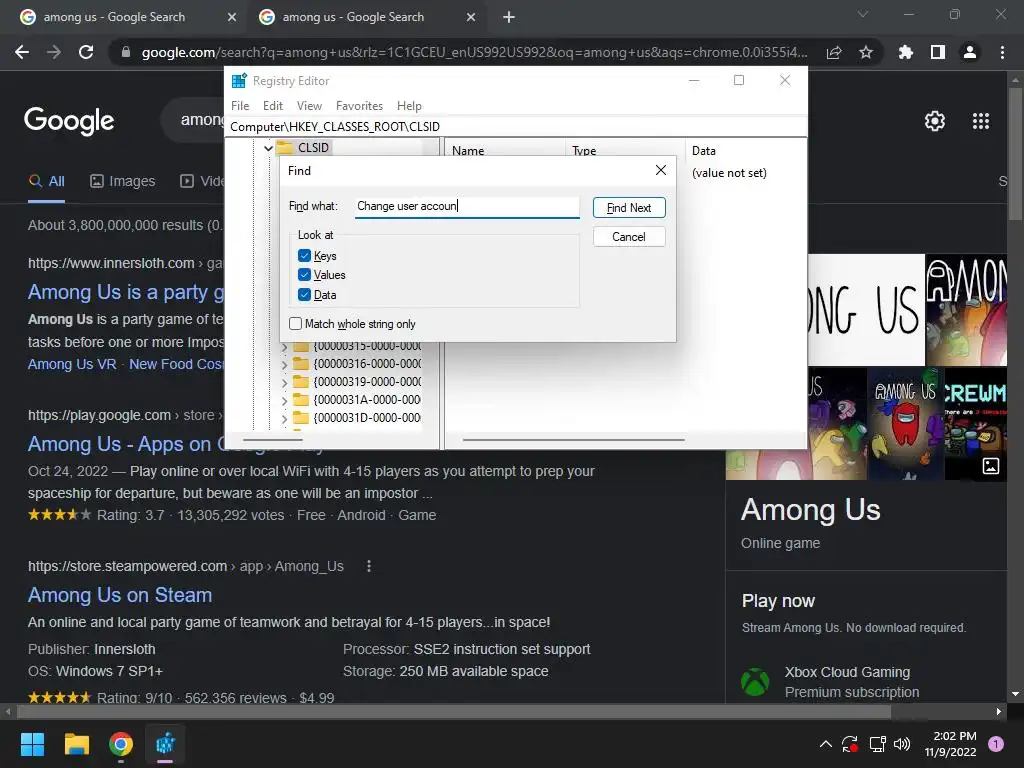Open File Explorer from taskbar

click(76, 744)
